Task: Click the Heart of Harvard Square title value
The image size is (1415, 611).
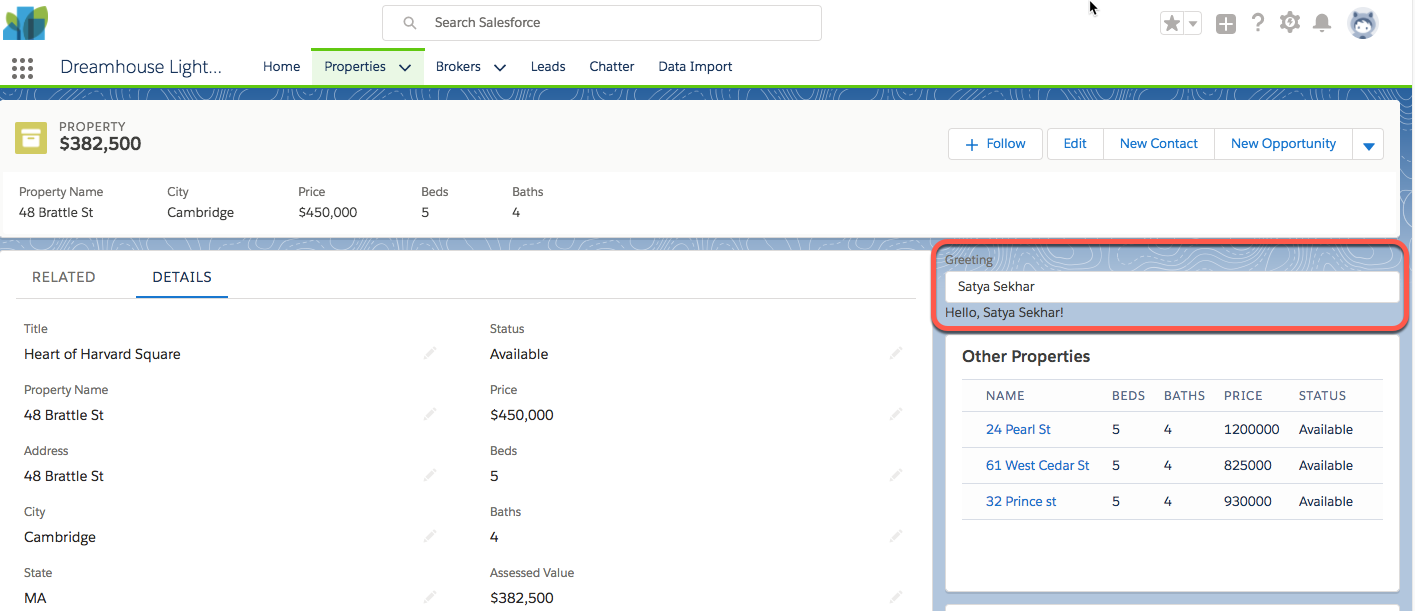Action: tap(102, 354)
